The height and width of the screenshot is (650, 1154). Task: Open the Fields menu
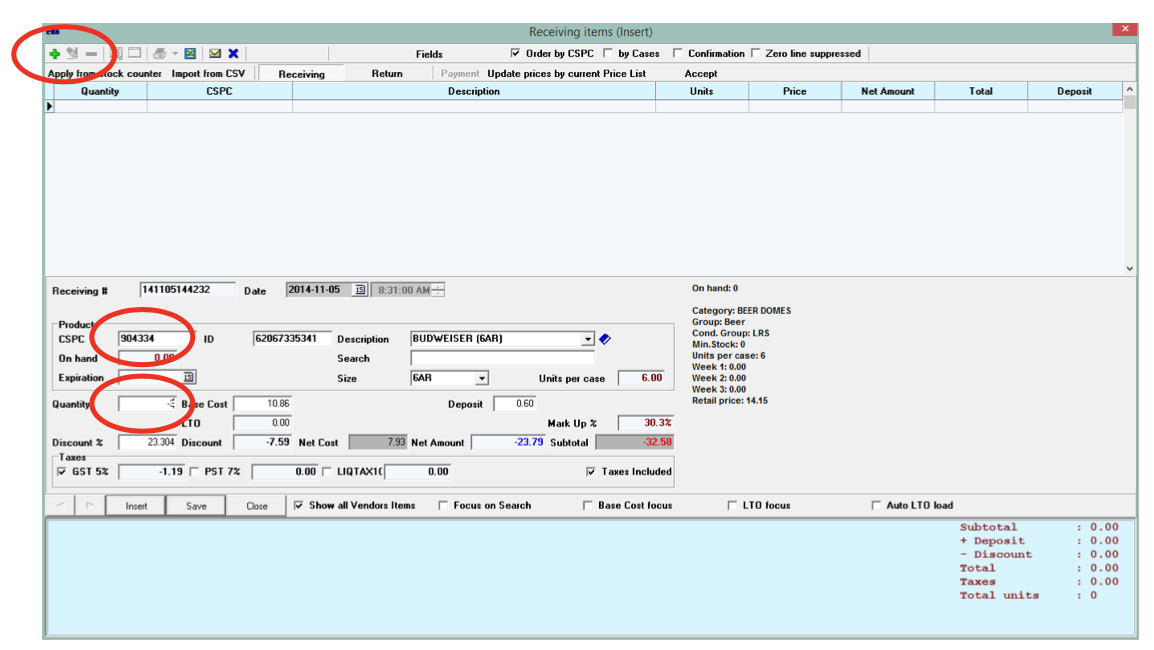tap(429, 54)
